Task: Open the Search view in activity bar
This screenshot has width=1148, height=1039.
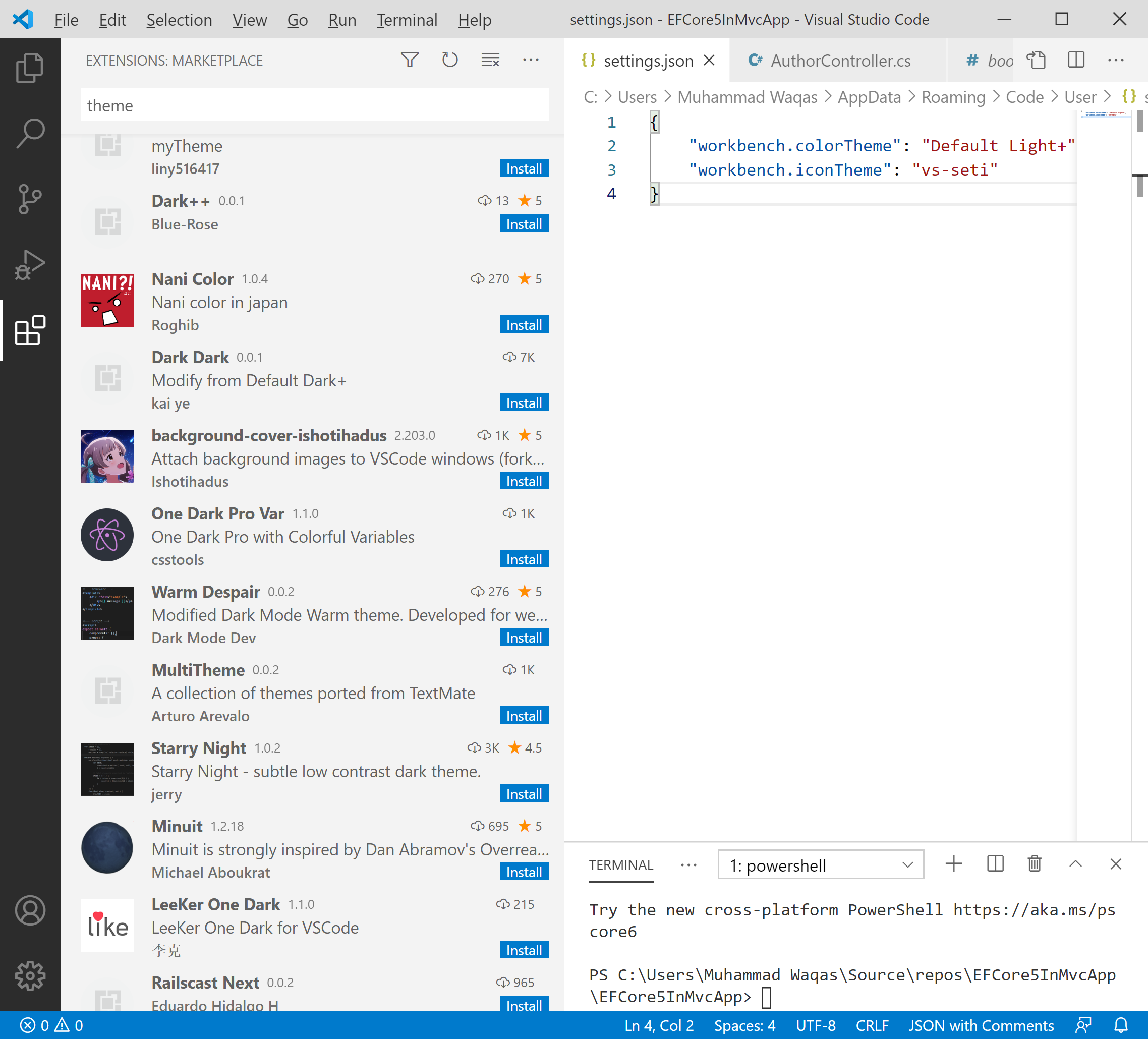Action: [30, 133]
